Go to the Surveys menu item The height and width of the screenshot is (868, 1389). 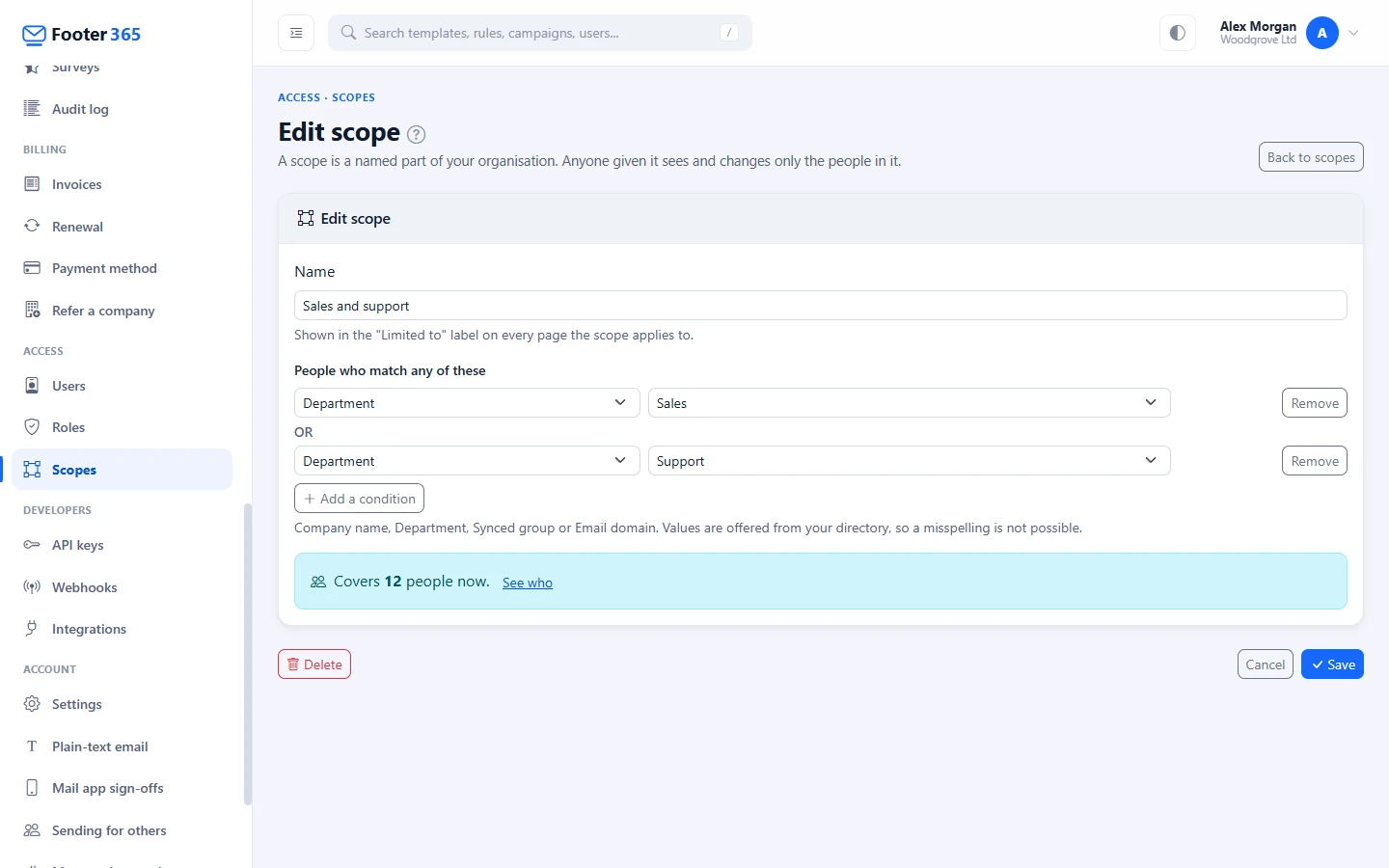pos(123,68)
